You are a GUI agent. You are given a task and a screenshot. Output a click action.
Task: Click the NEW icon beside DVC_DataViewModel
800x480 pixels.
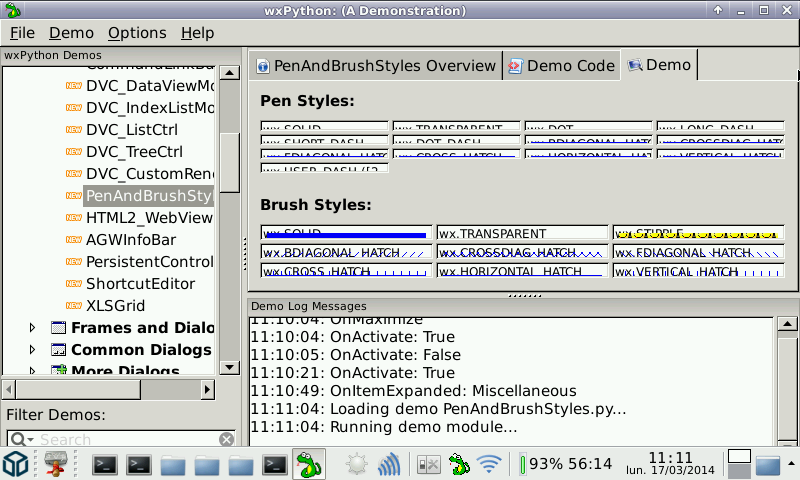pos(74,86)
